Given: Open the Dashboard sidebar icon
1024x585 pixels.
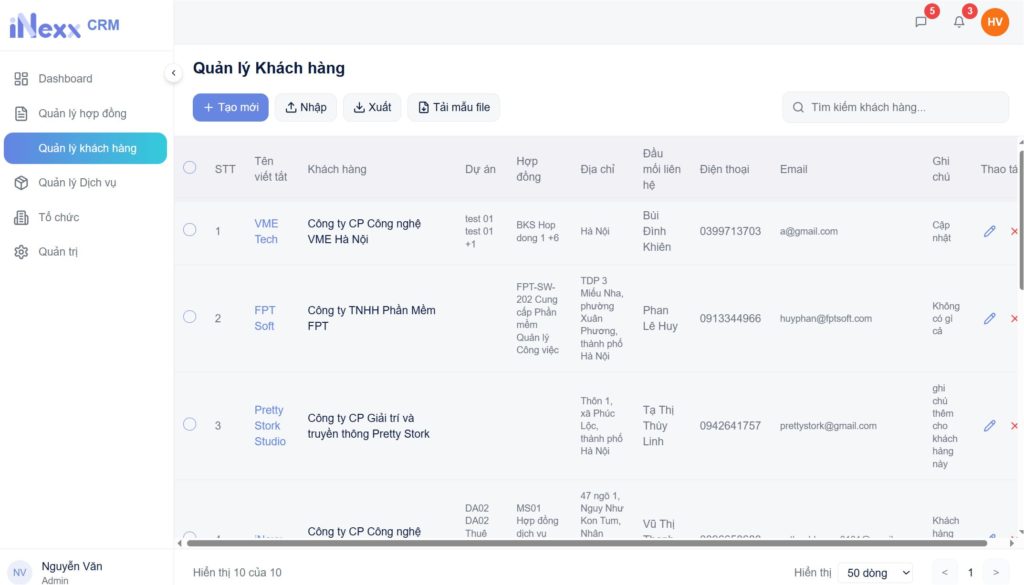Looking at the screenshot, I should pos(22,78).
